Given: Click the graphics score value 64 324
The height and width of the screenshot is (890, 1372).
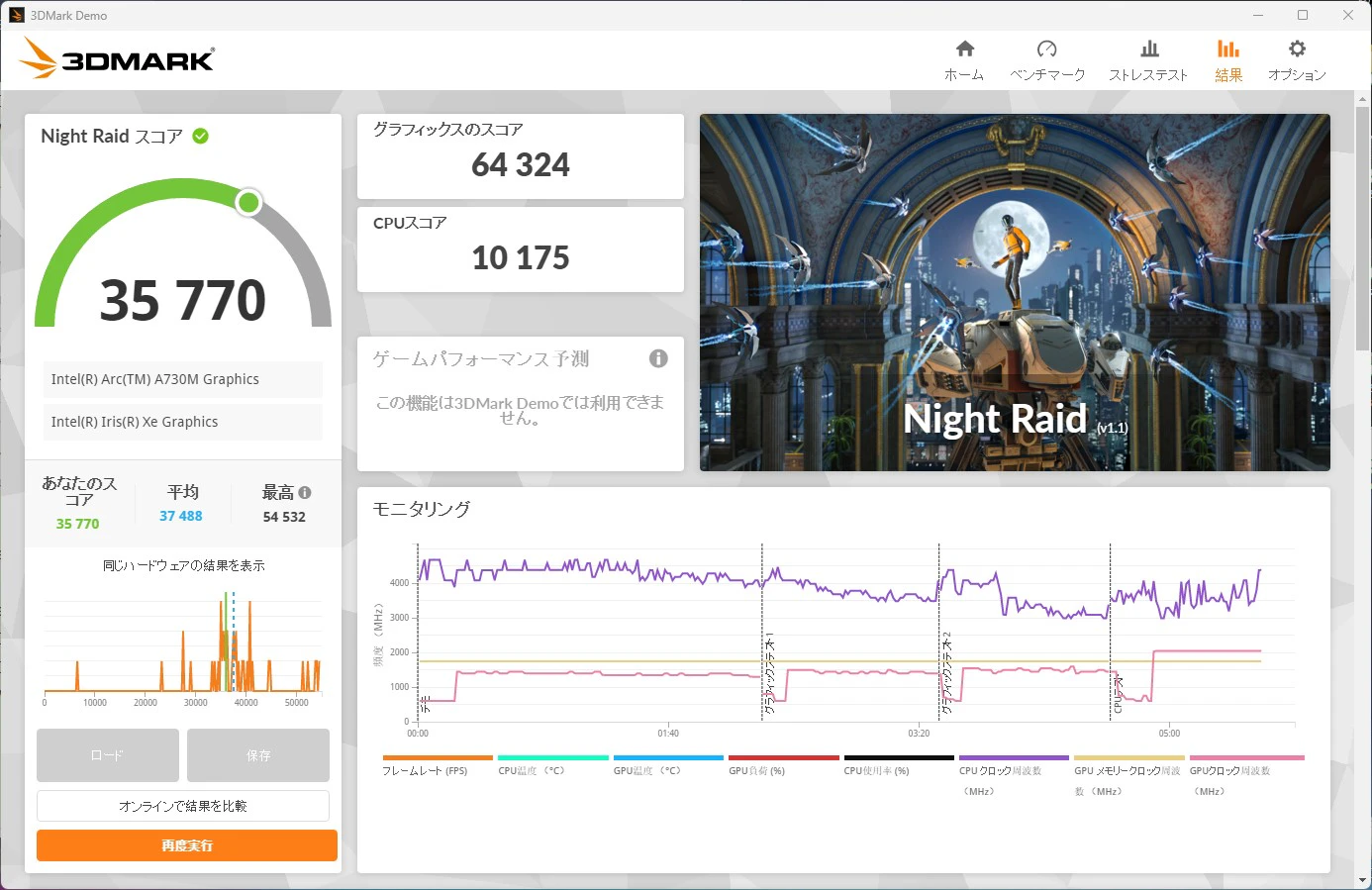Looking at the screenshot, I should click(x=521, y=164).
